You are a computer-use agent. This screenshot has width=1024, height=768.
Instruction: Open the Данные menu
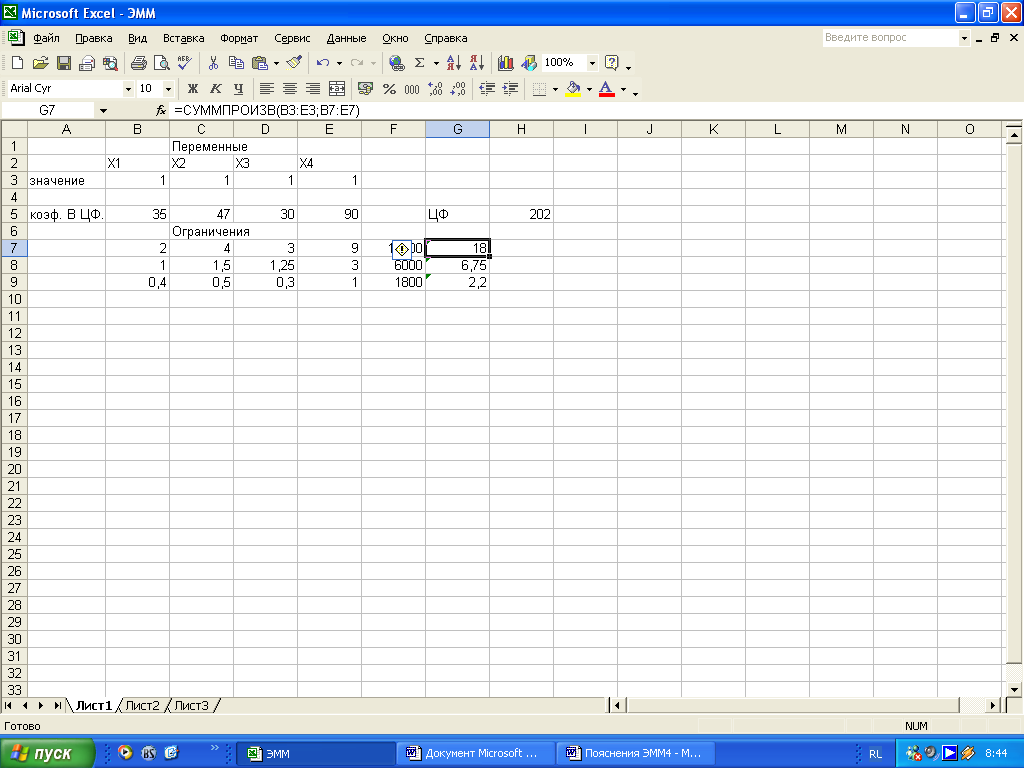346,39
